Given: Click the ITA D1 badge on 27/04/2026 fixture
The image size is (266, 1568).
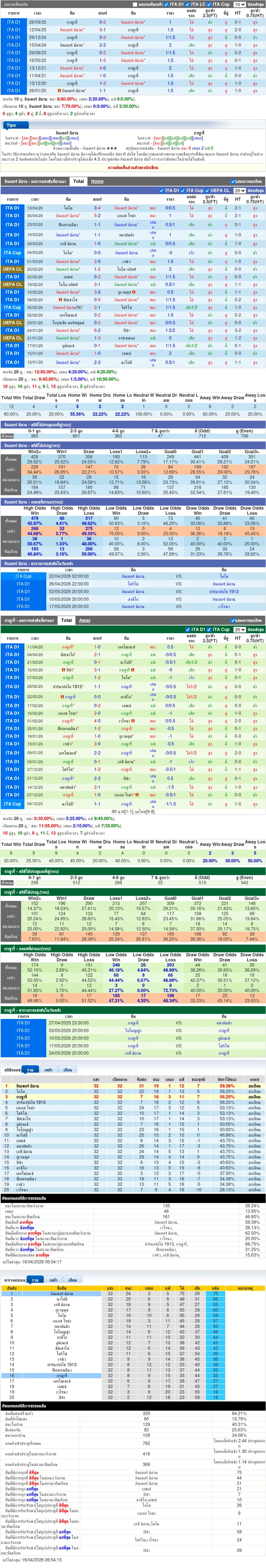Looking at the screenshot, I should [23, 1023].
